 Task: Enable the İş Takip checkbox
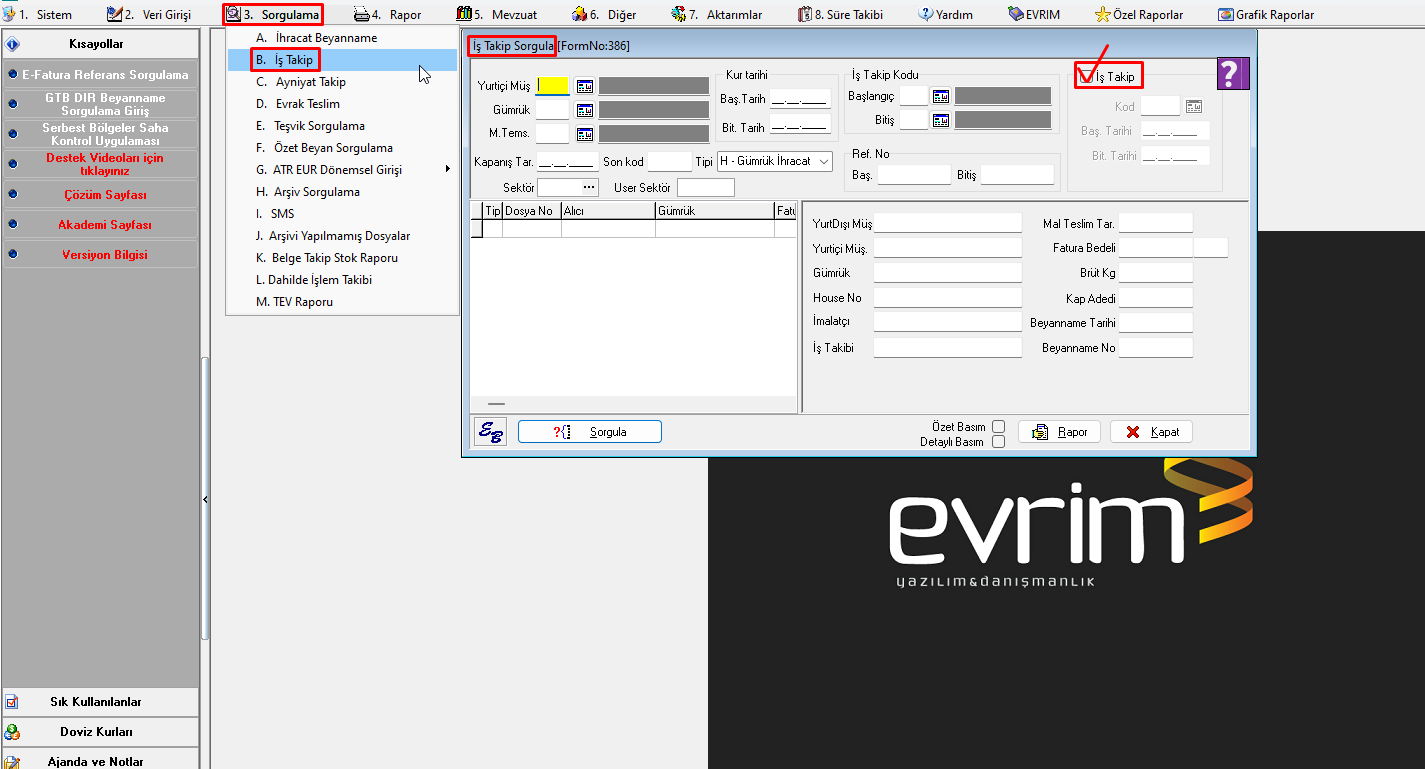click(x=1085, y=77)
